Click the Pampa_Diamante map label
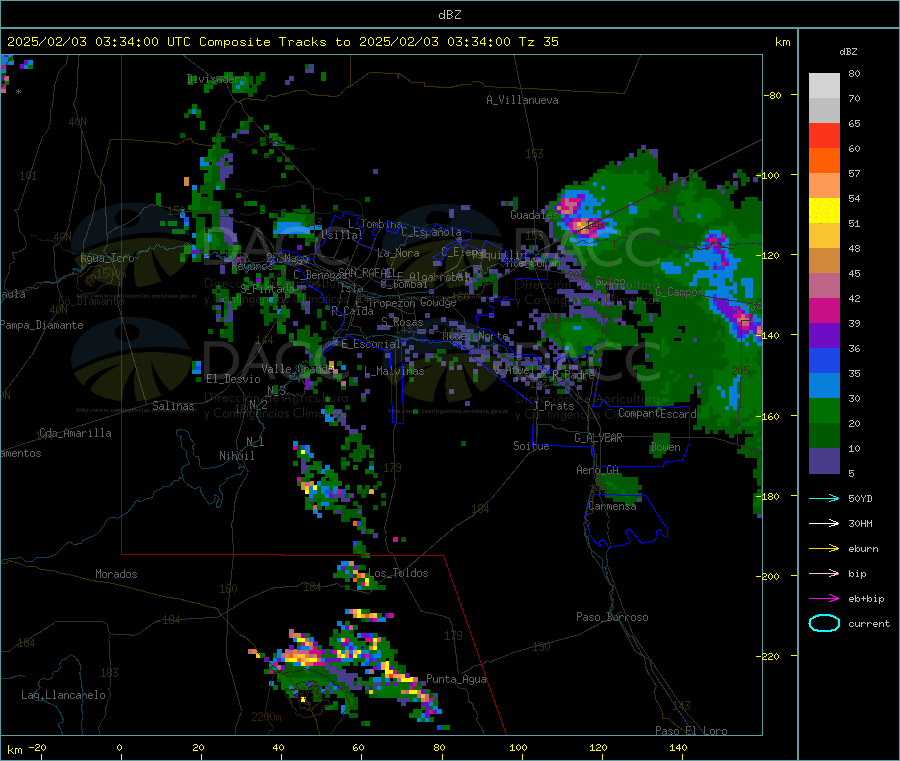The width and height of the screenshot is (900, 761). point(42,325)
